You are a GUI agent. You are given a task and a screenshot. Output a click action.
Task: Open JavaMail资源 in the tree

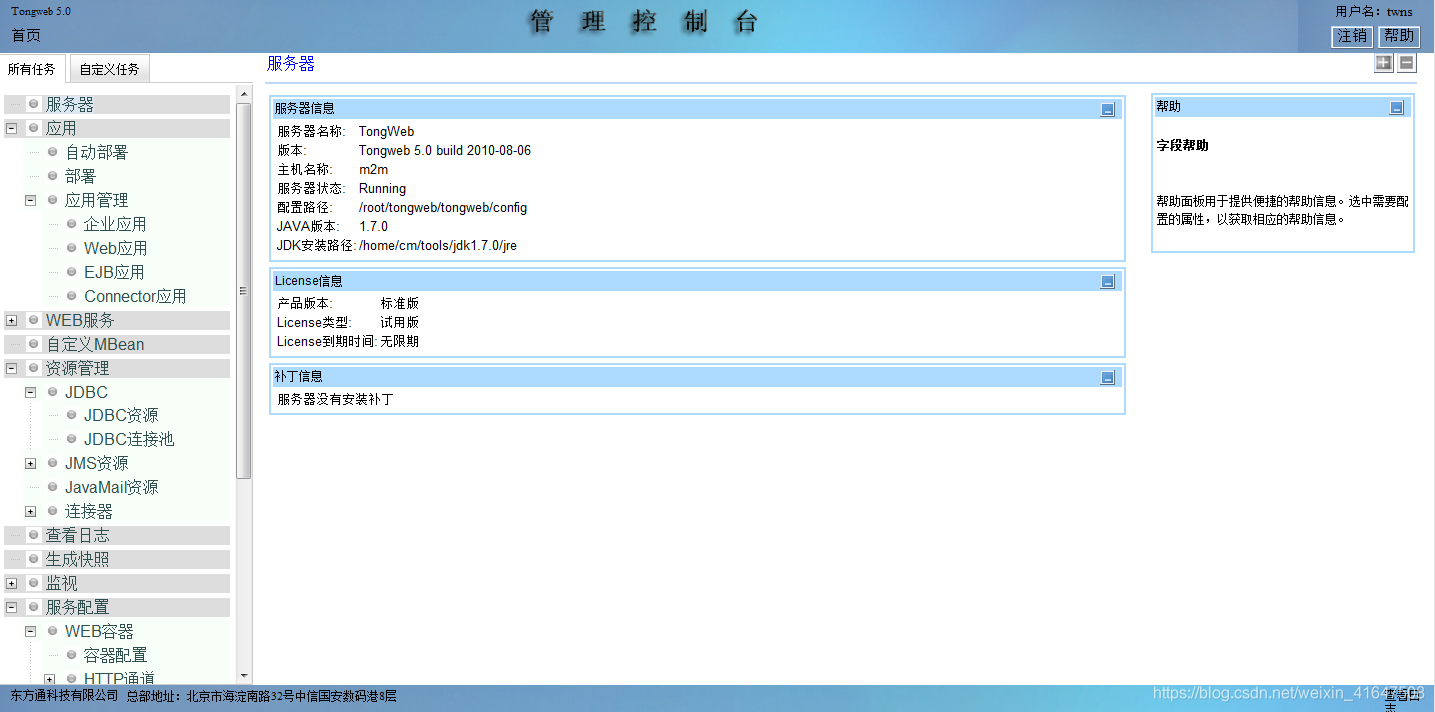[111, 487]
